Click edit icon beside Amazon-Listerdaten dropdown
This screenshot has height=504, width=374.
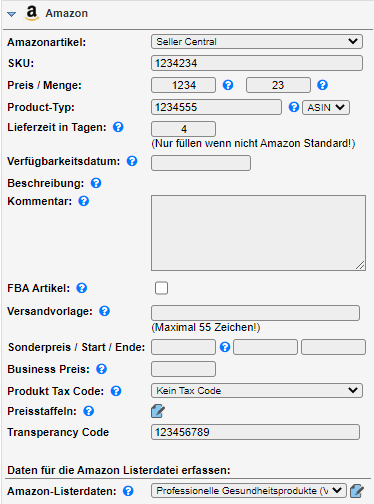point(357,491)
